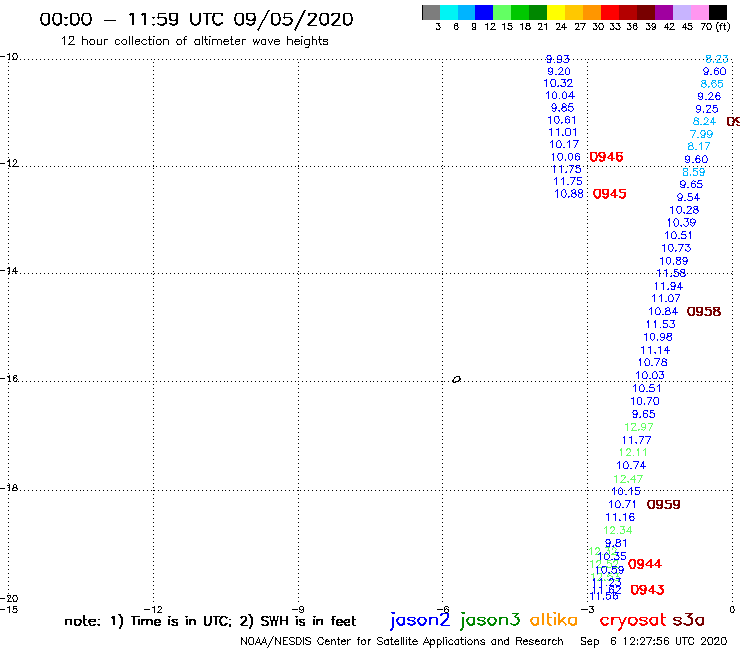Image resolution: width=740 pixels, height=650 pixels.
Task: Click the wave height value 10.39
Action: click(681, 223)
